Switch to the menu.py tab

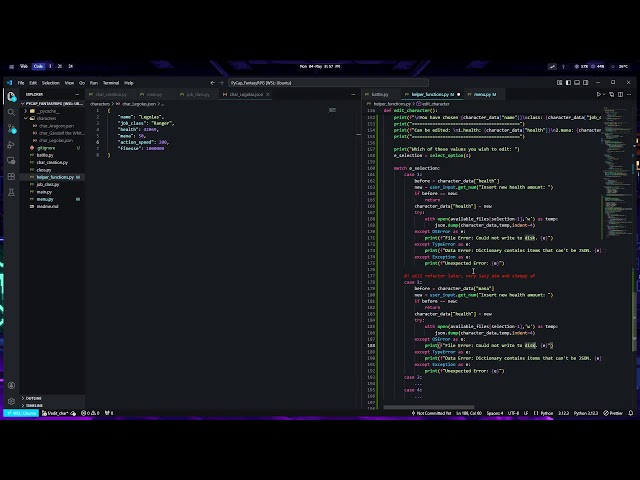click(x=484, y=94)
